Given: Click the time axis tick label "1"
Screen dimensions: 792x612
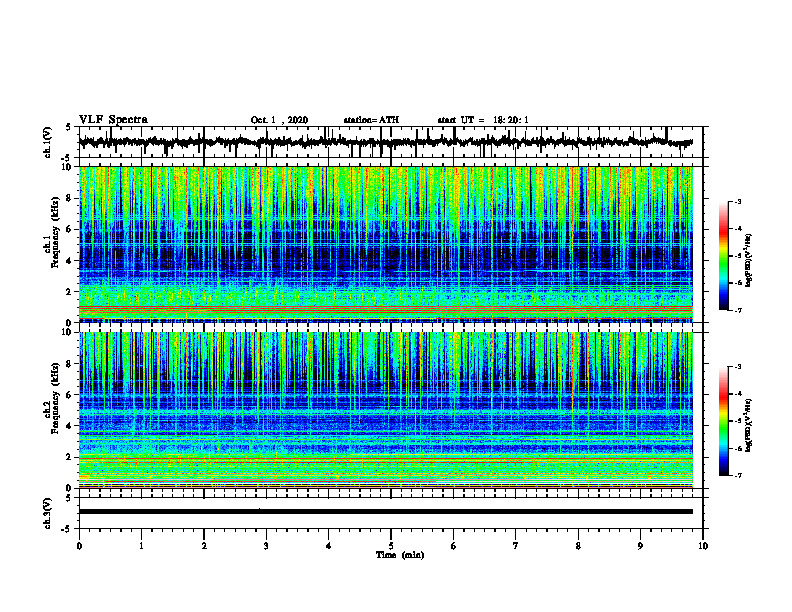Looking at the screenshot, I should pos(141,546).
